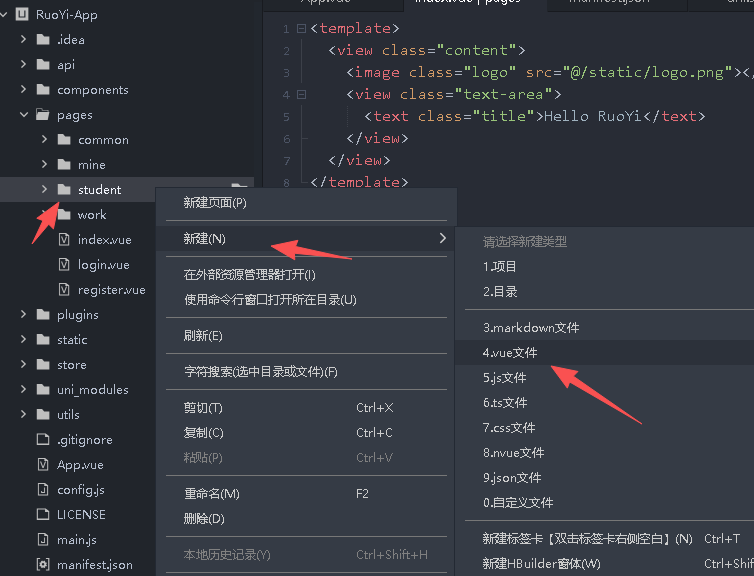The width and height of the screenshot is (754, 576).
Task: Fold the template tag at line 1
Action: (x=301, y=29)
